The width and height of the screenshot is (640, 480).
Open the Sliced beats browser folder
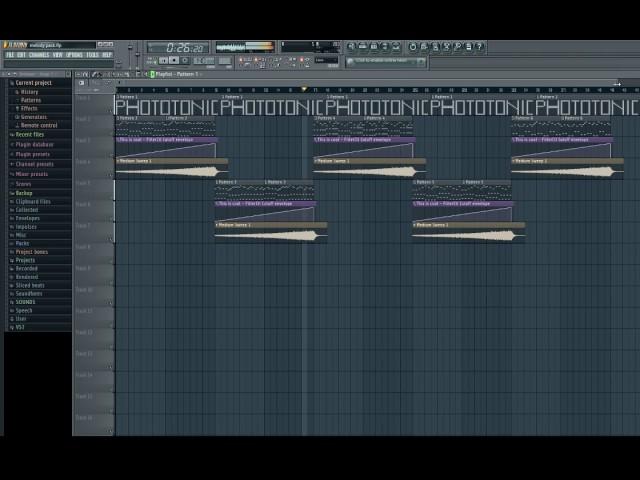[30, 285]
